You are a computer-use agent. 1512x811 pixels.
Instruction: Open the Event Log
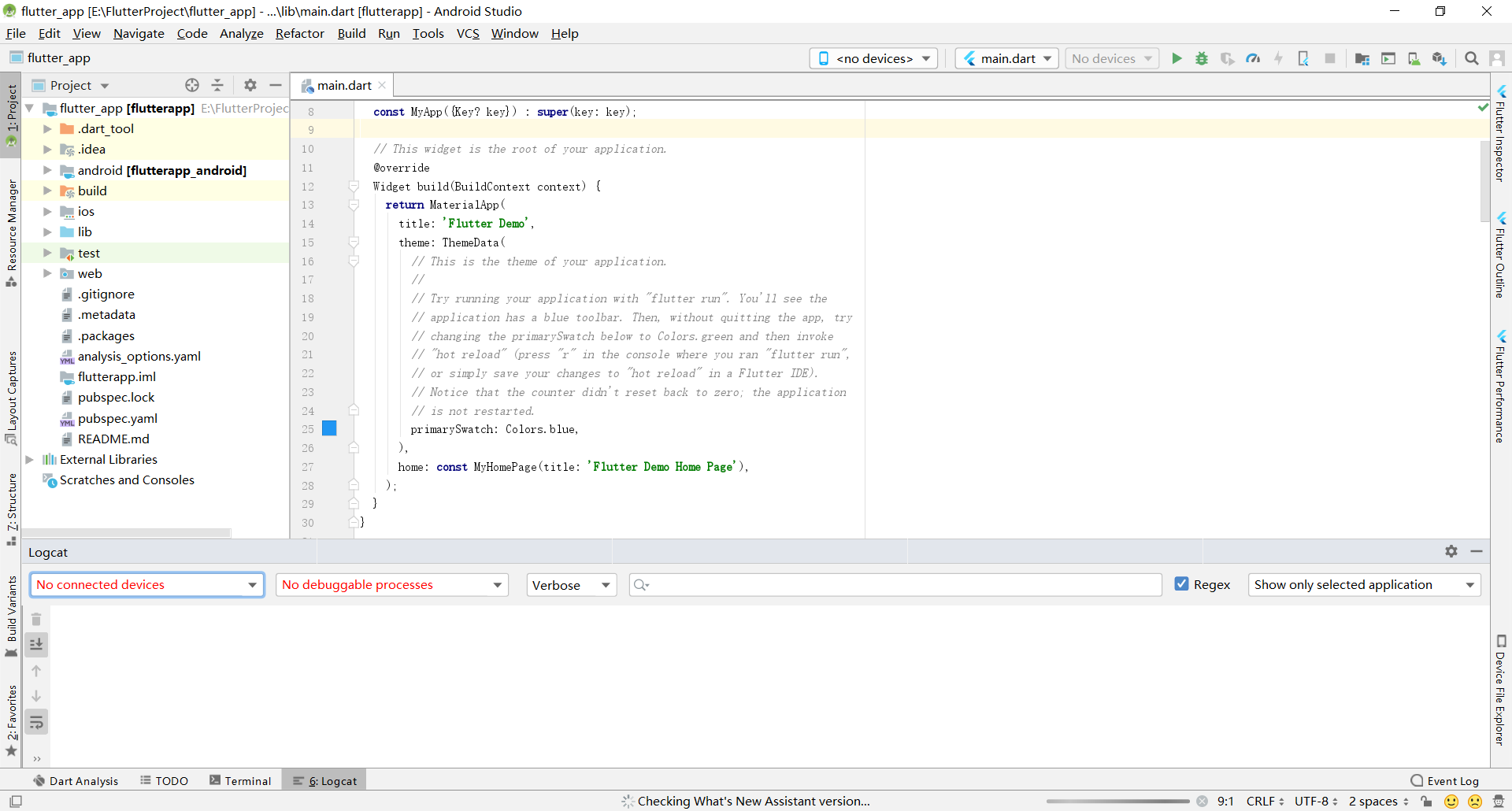coord(1444,780)
